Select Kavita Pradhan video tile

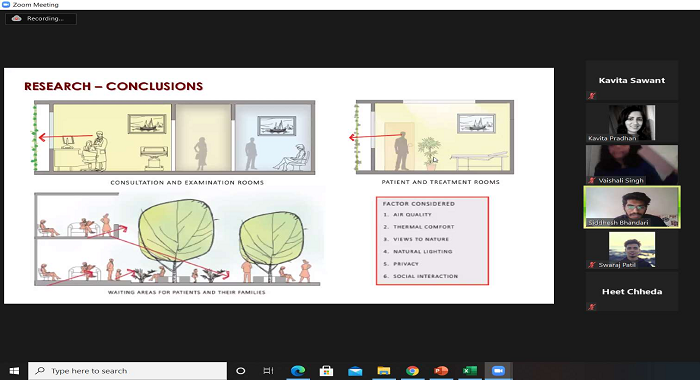pos(632,123)
